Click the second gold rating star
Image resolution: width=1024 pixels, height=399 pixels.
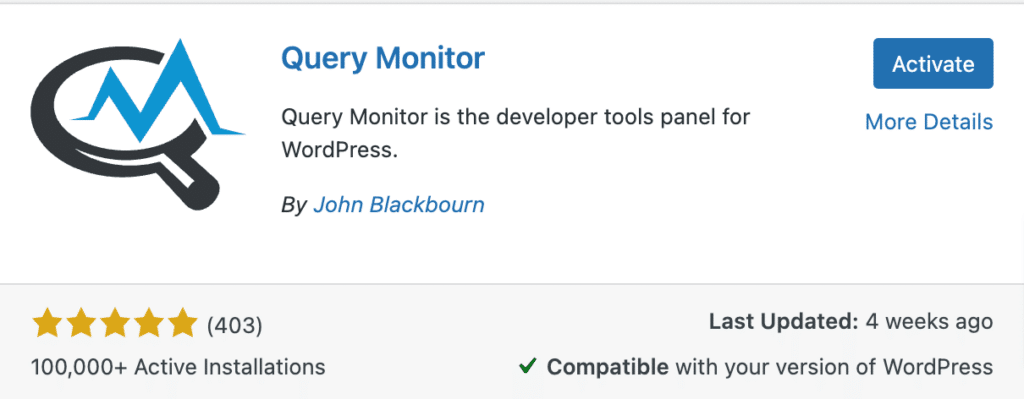click(80, 324)
